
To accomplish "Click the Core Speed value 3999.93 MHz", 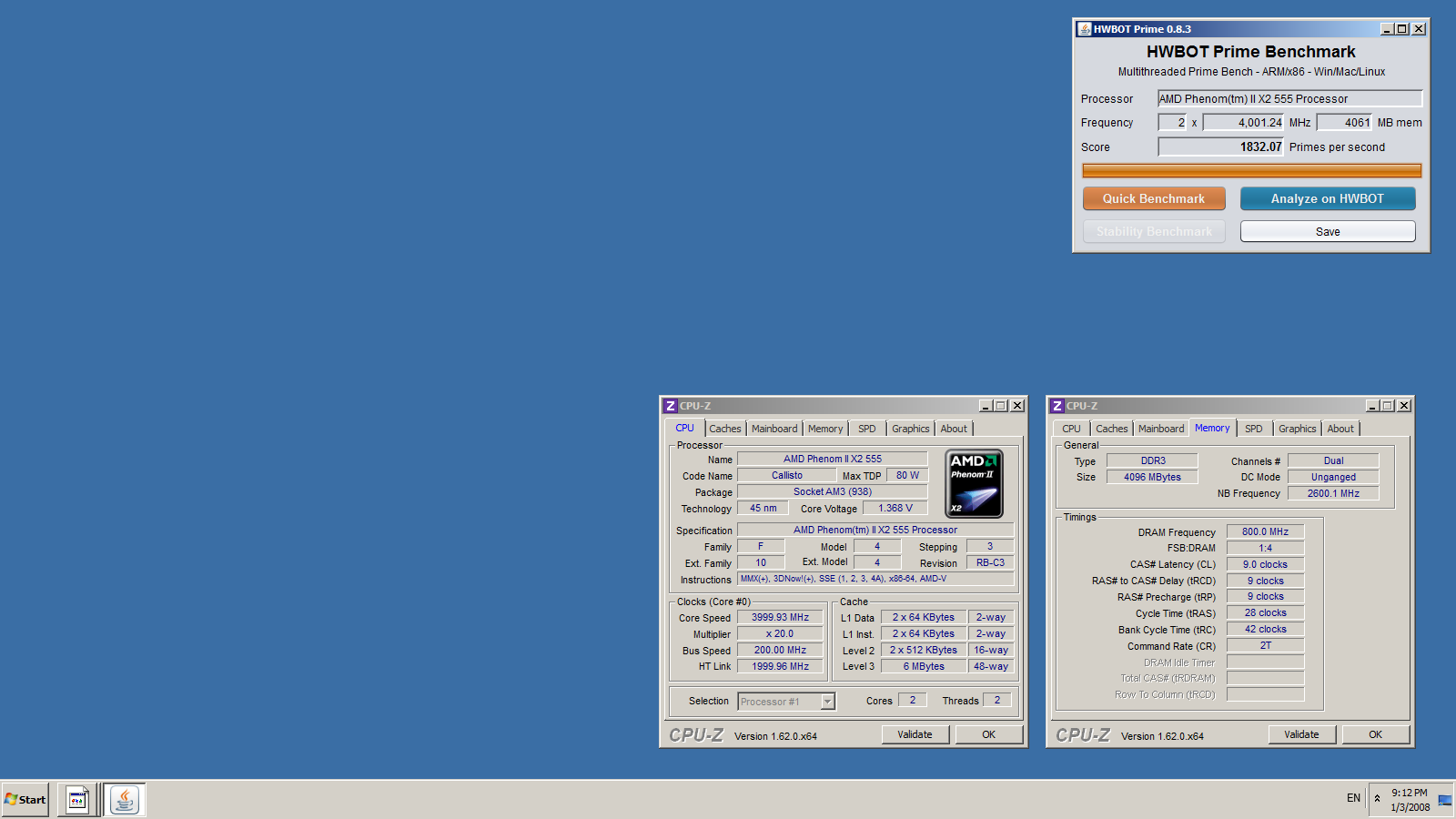I will click(780, 617).
